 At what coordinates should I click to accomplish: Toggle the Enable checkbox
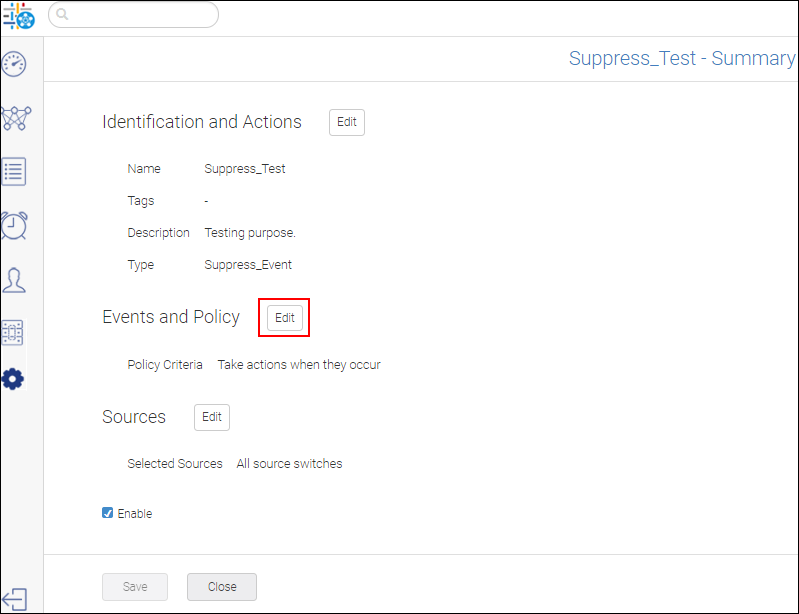point(108,513)
